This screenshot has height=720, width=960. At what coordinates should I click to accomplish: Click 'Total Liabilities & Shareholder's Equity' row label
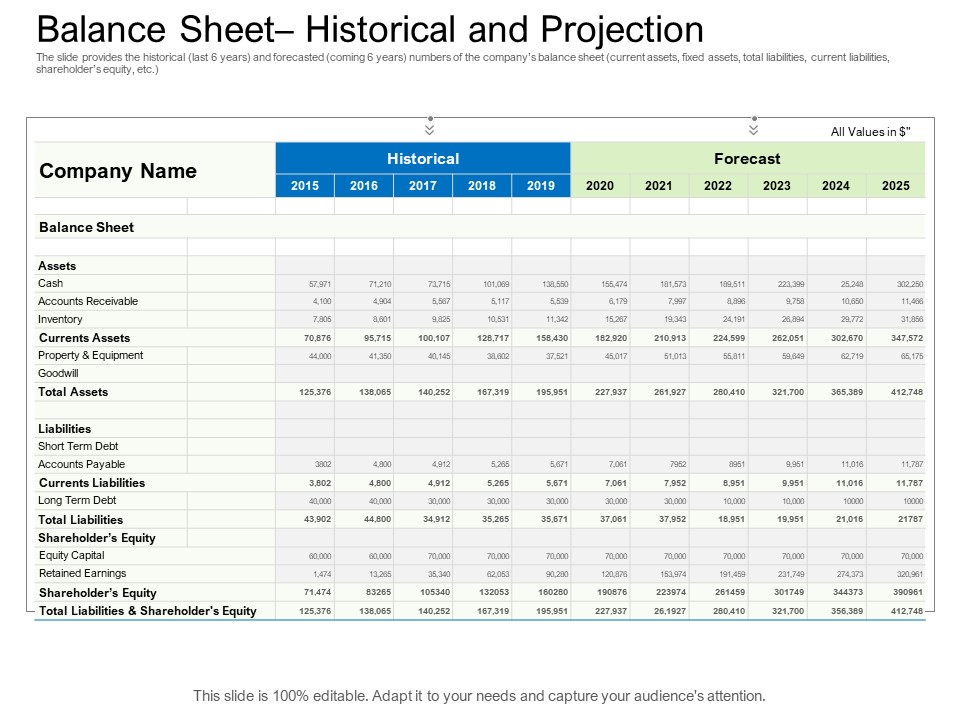coord(148,610)
